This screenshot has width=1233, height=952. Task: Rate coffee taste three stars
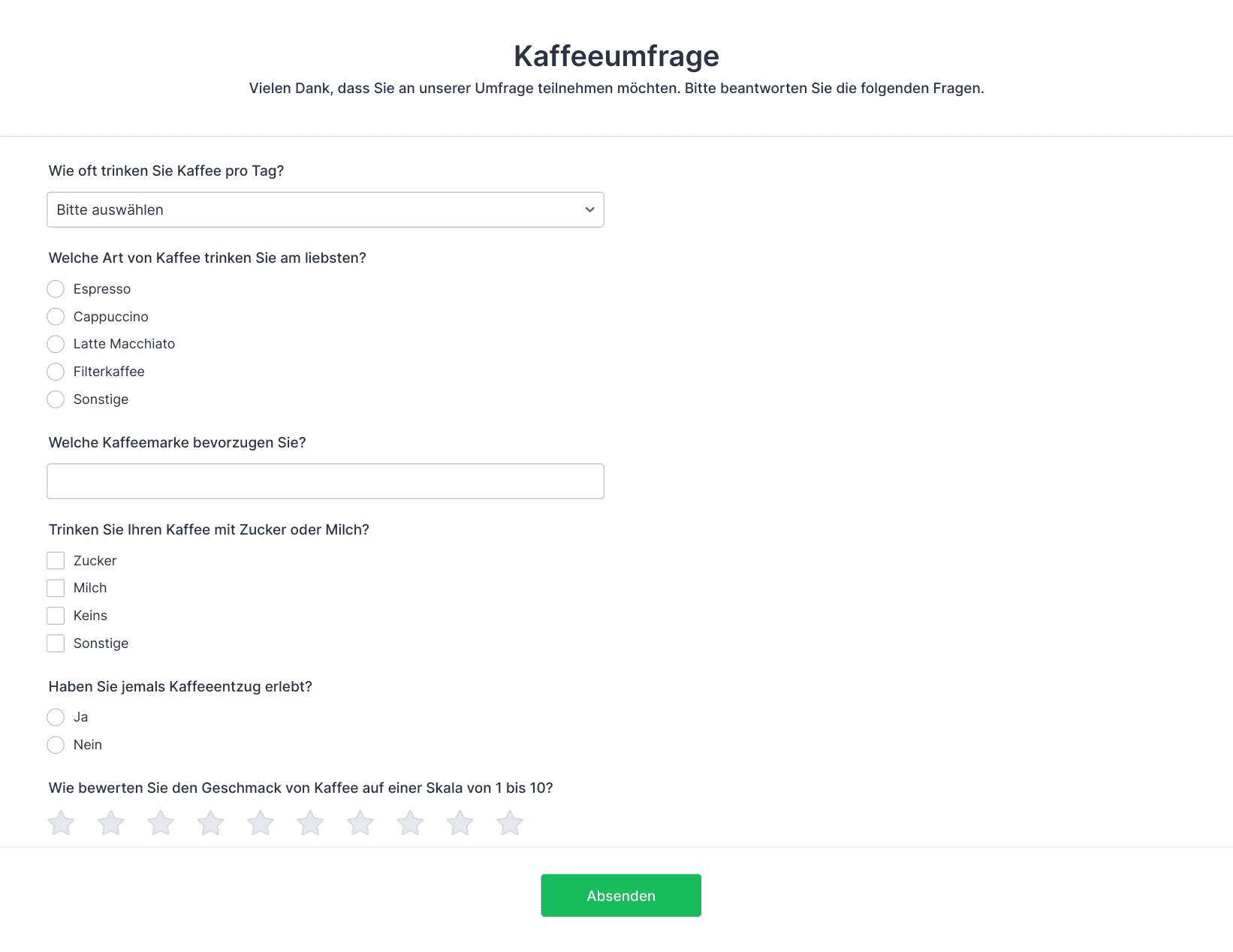[161, 823]
